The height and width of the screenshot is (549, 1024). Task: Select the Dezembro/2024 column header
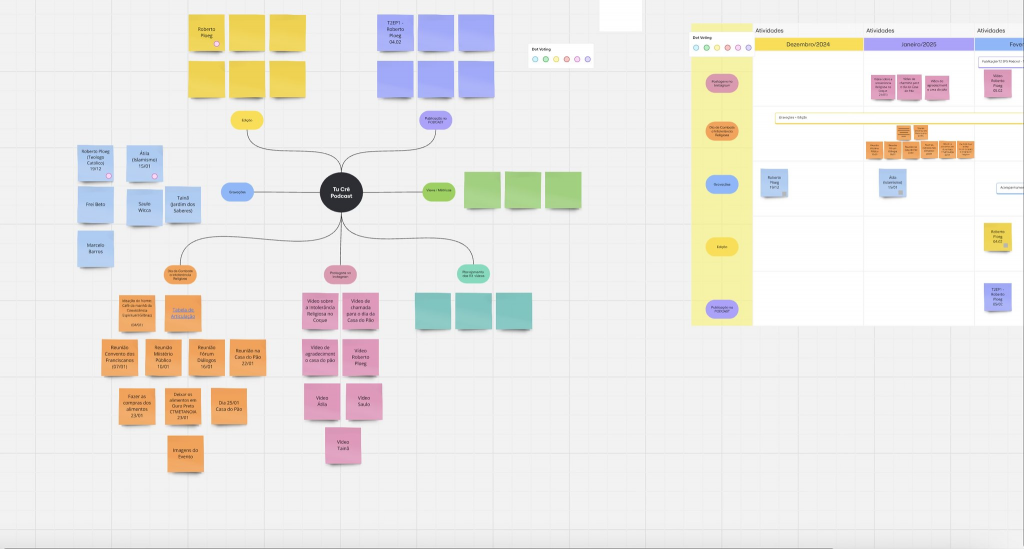pos(808,45)
